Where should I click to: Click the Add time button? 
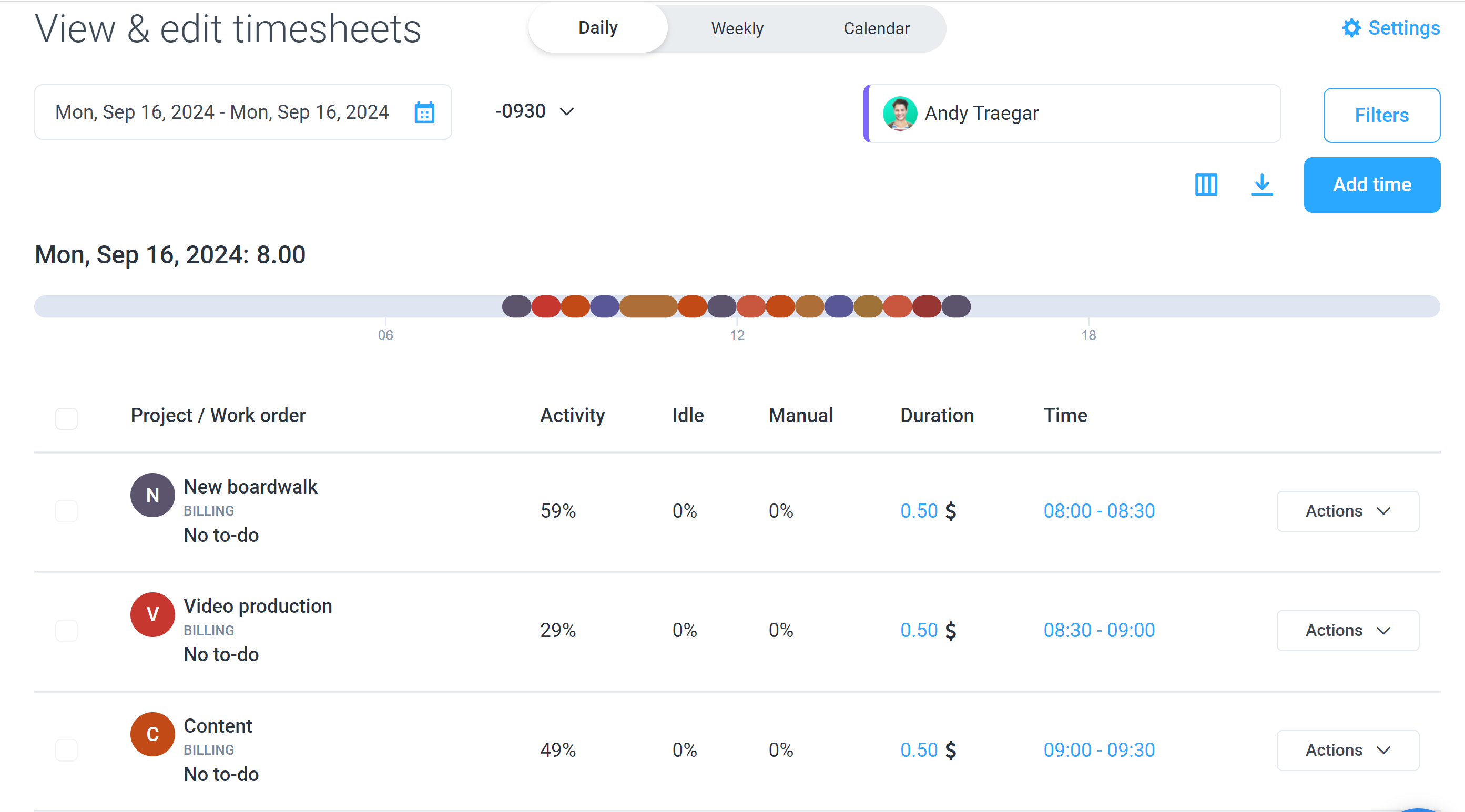[x=1372, y=184]
